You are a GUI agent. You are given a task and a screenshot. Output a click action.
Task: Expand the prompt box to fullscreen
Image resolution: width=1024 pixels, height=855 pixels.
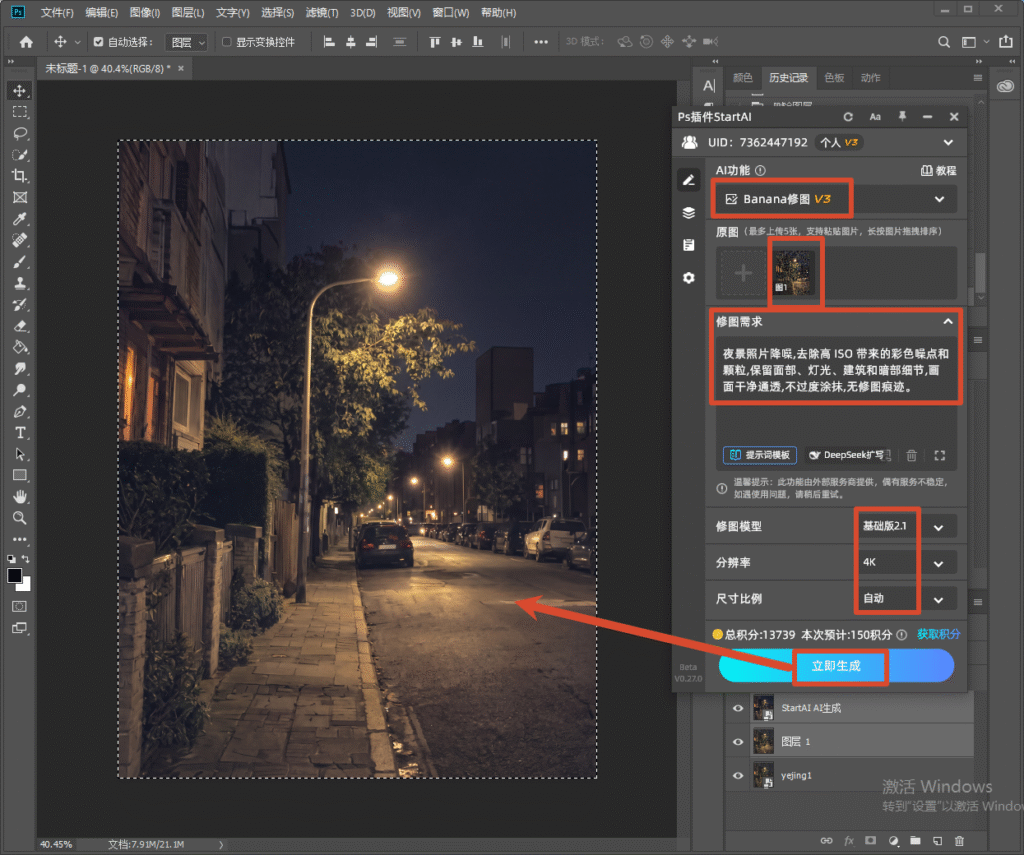940,455
